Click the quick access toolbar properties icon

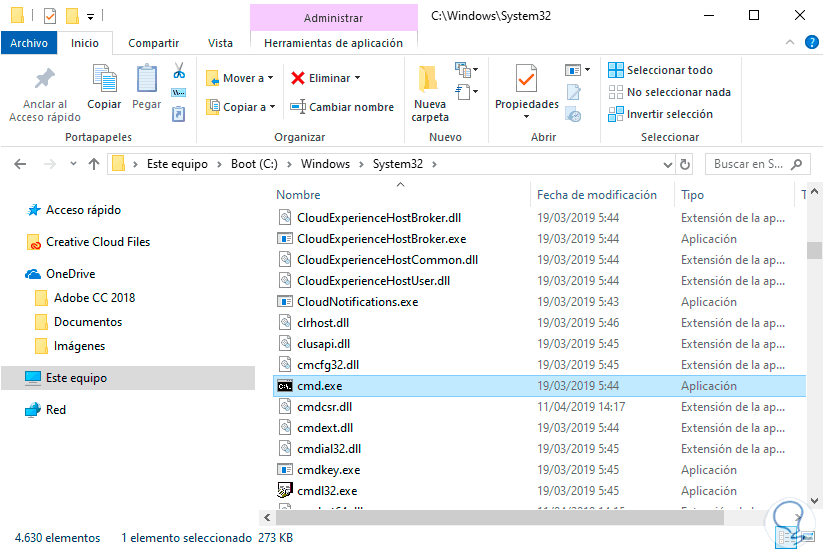pos(50,16)
